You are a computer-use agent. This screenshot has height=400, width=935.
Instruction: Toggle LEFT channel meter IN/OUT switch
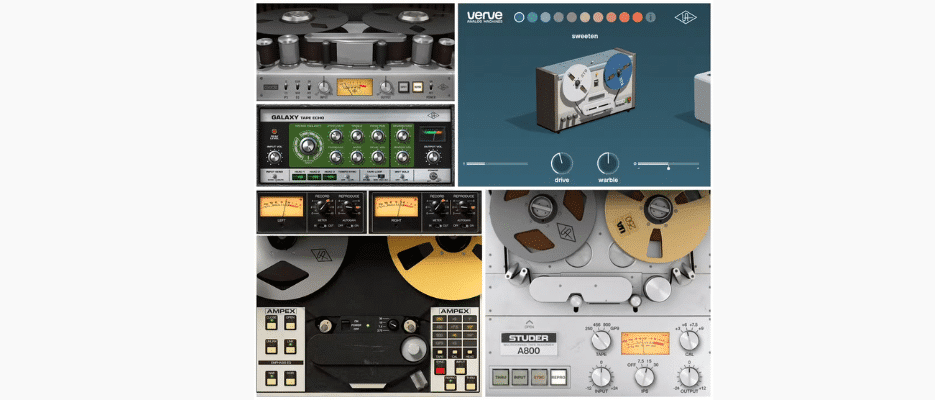click(323, 225)
